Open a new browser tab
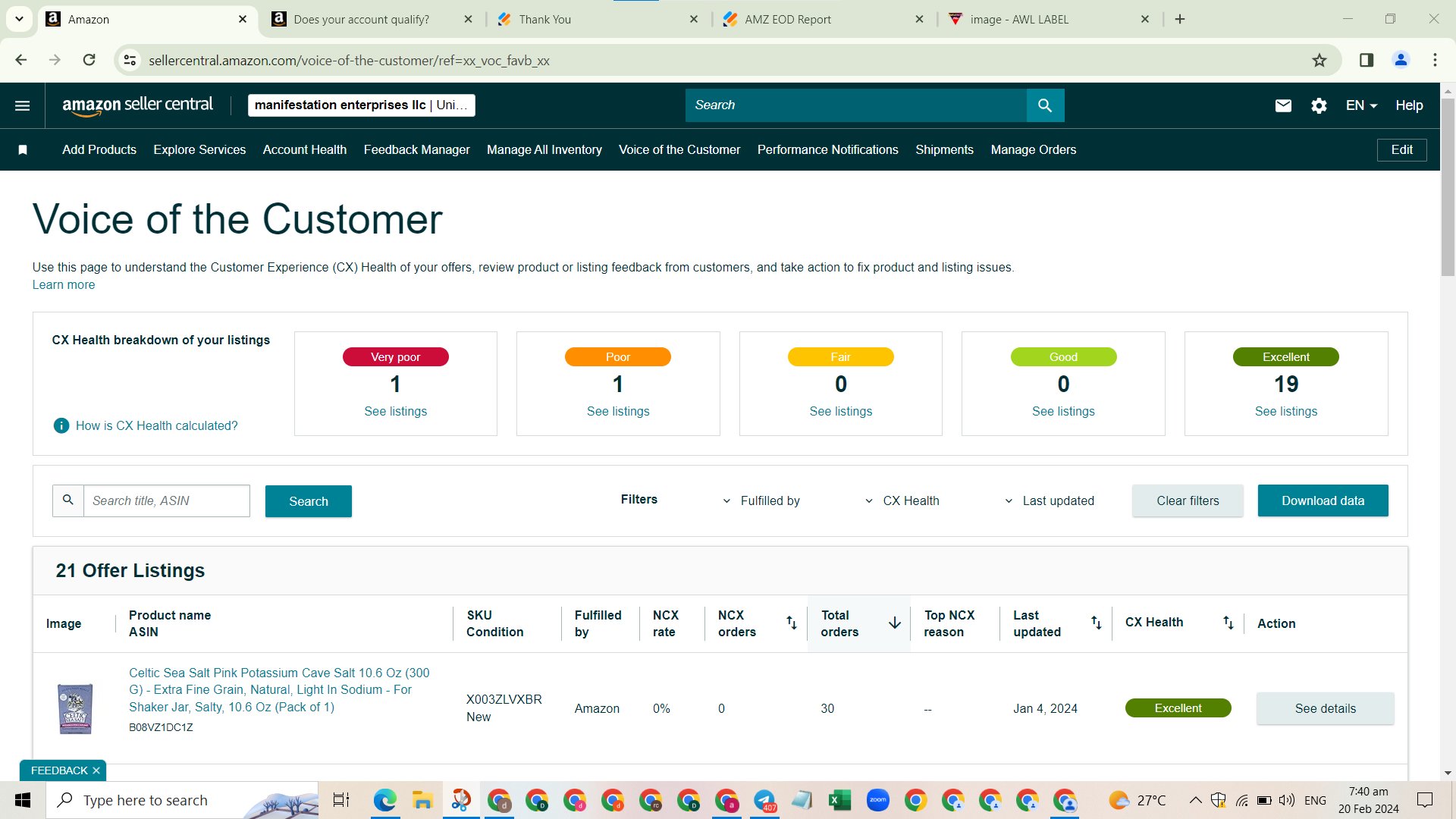 click(x=1180, y=20)
